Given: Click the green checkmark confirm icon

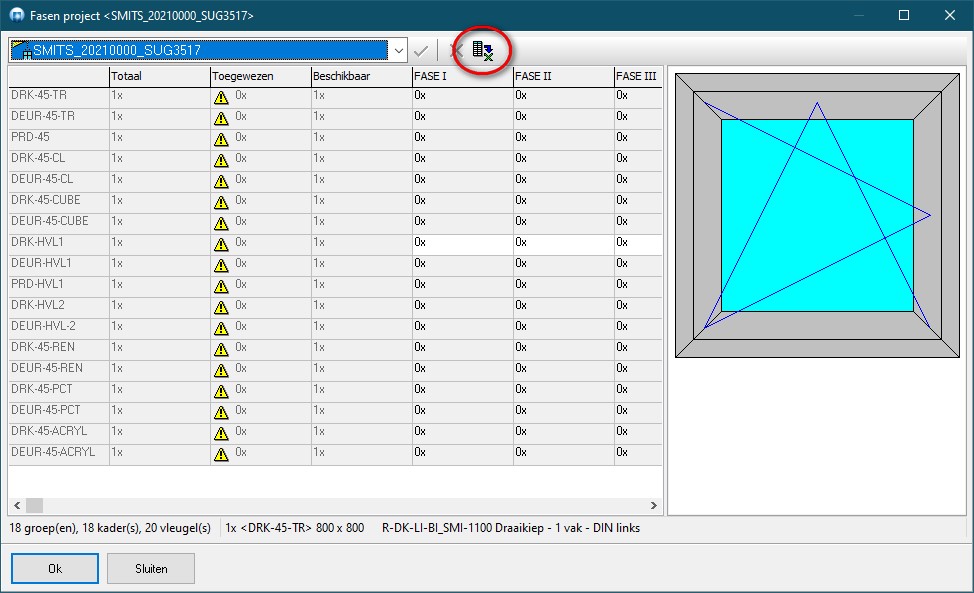Looking at the screenshot, I should (421, 51).
